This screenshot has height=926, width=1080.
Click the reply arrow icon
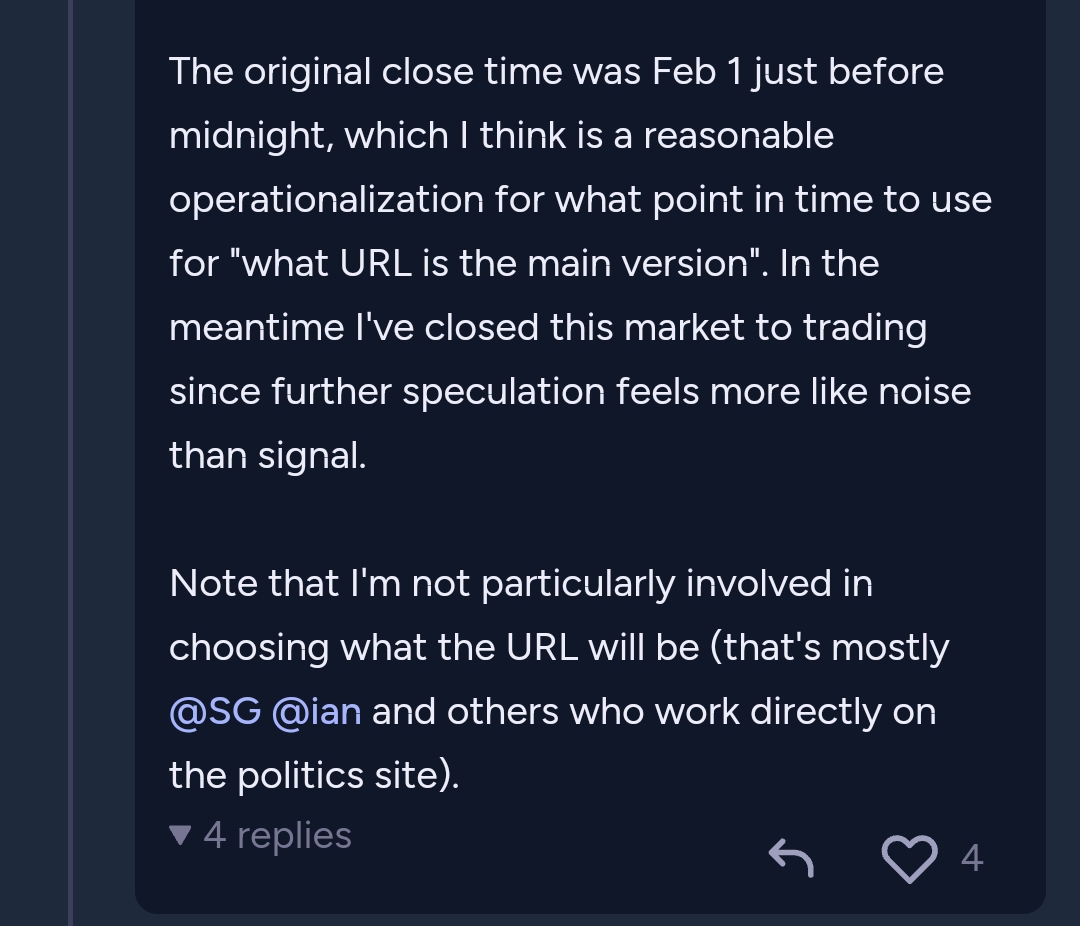tap(791, 858)
